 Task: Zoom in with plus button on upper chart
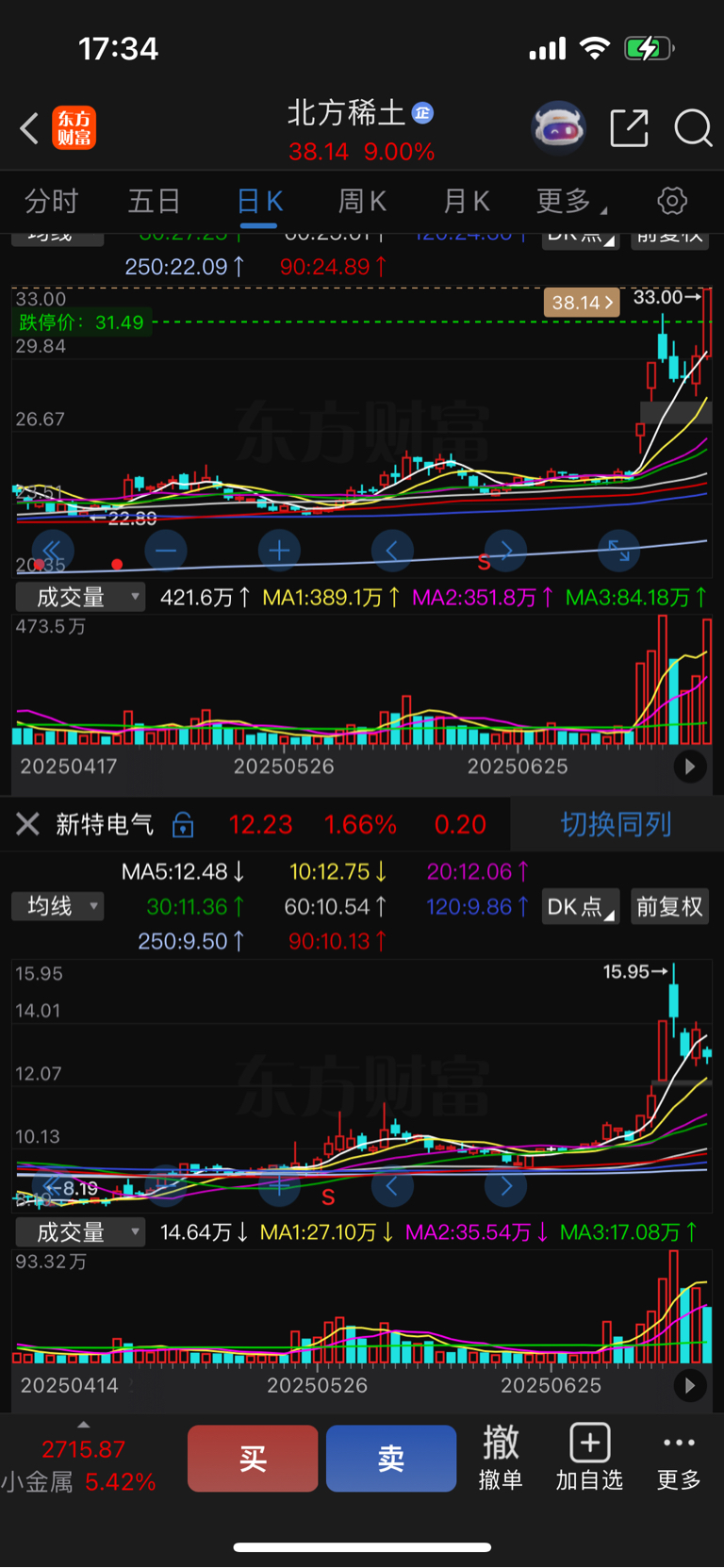pyautogui.click(x=279, y=551)
